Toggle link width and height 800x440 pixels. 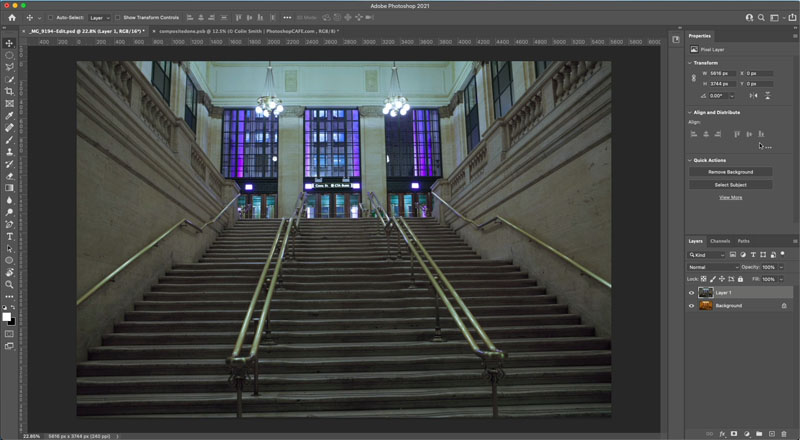[x=693, y=78]
